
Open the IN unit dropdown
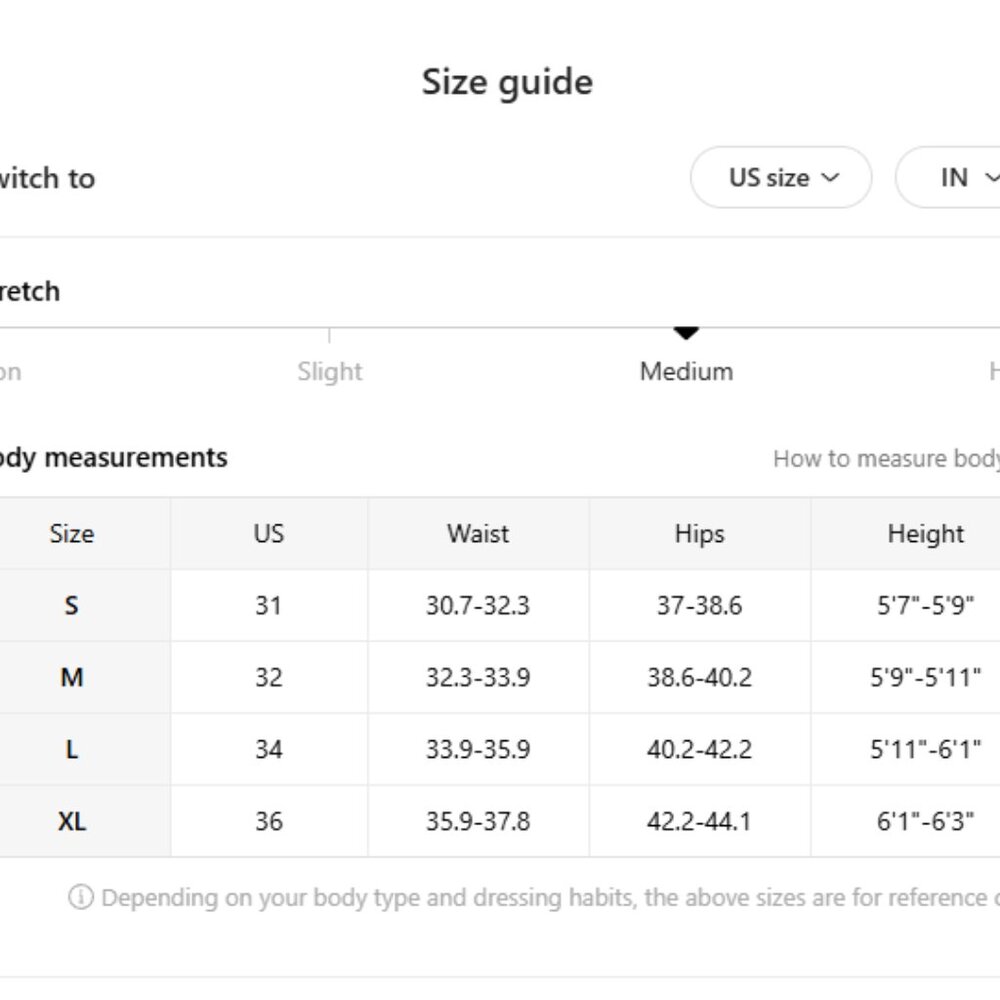pos(950,177)
